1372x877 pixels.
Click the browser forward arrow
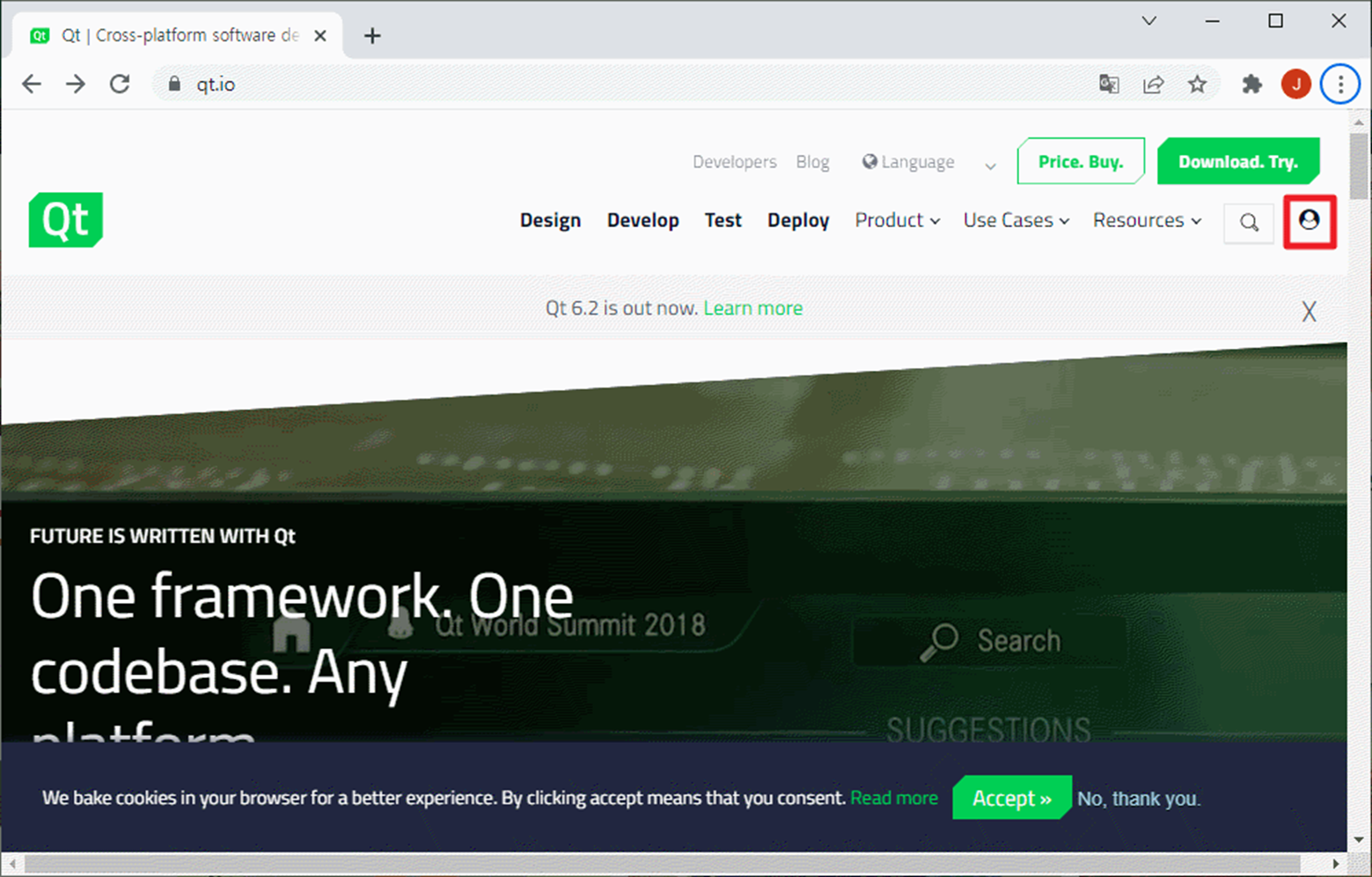click(76, 85)
